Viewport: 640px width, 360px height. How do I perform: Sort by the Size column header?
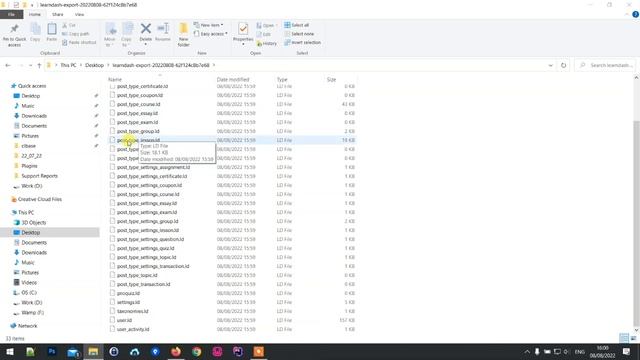[x=331, y=79]
